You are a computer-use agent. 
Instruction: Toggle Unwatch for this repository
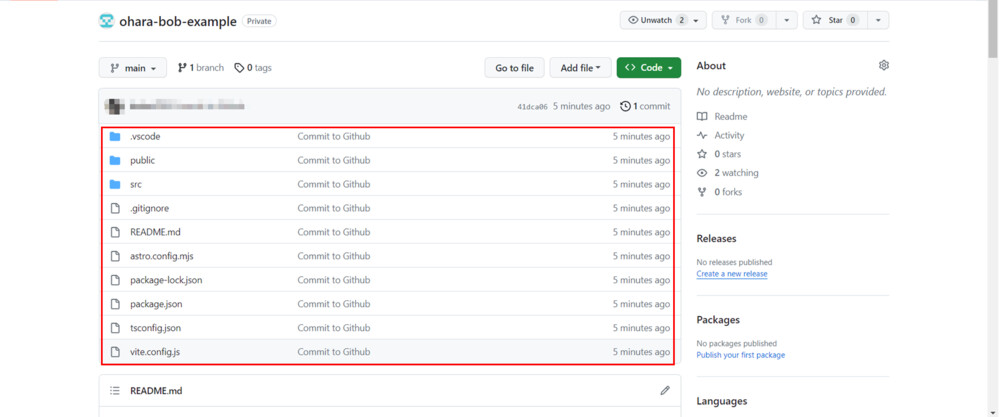click(x=657, y=20)
